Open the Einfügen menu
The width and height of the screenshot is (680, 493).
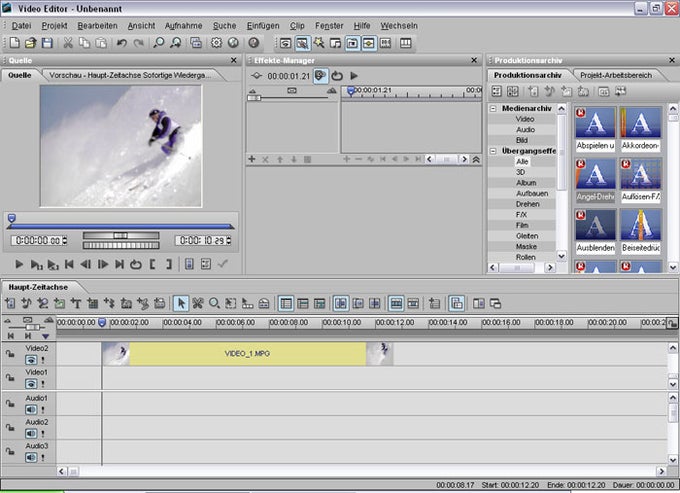coord(263,26)
